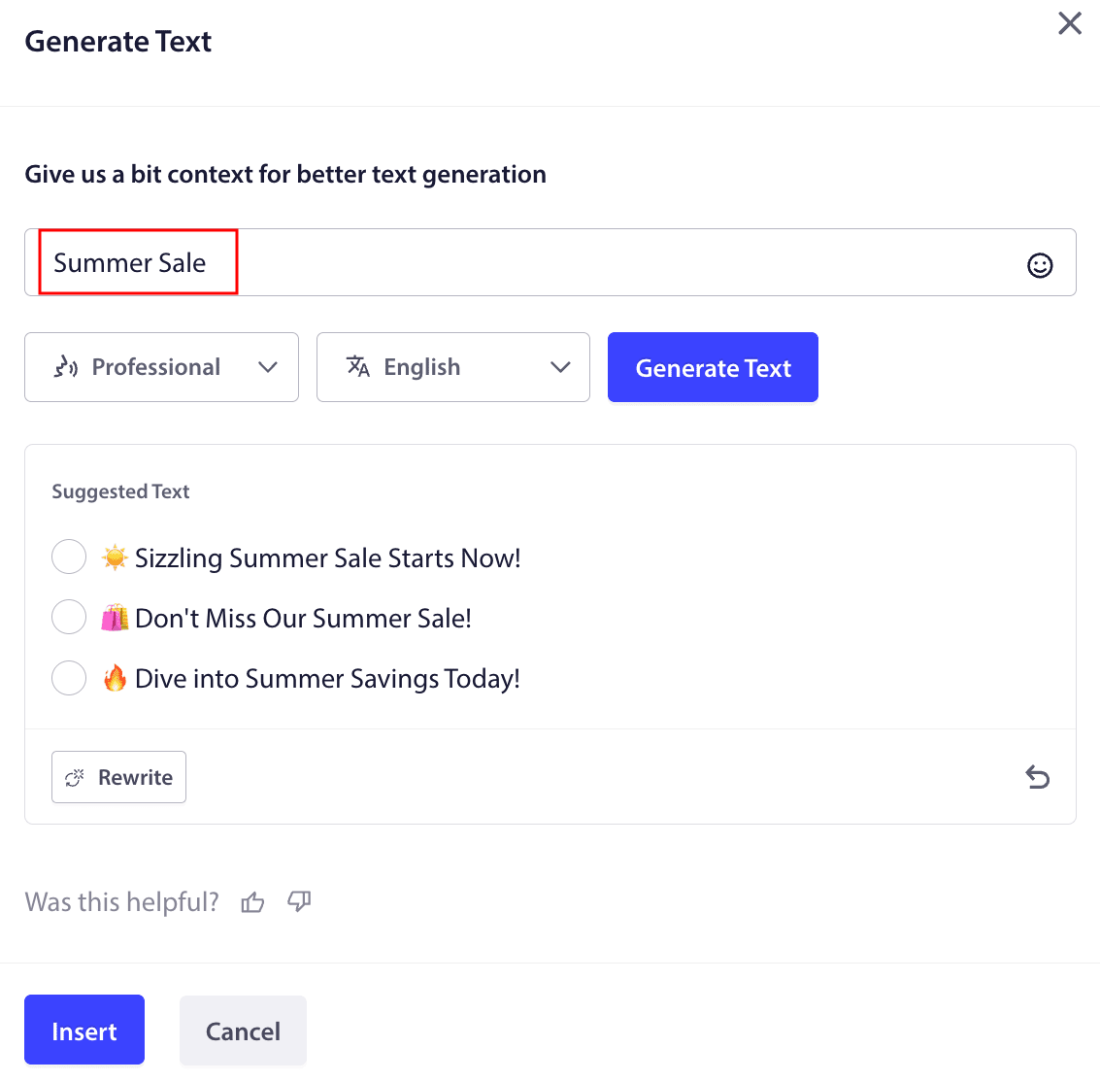1100x1082 pixels.
Task: Click the sun emoji on first suggestion
Action: tap(114, 557)
